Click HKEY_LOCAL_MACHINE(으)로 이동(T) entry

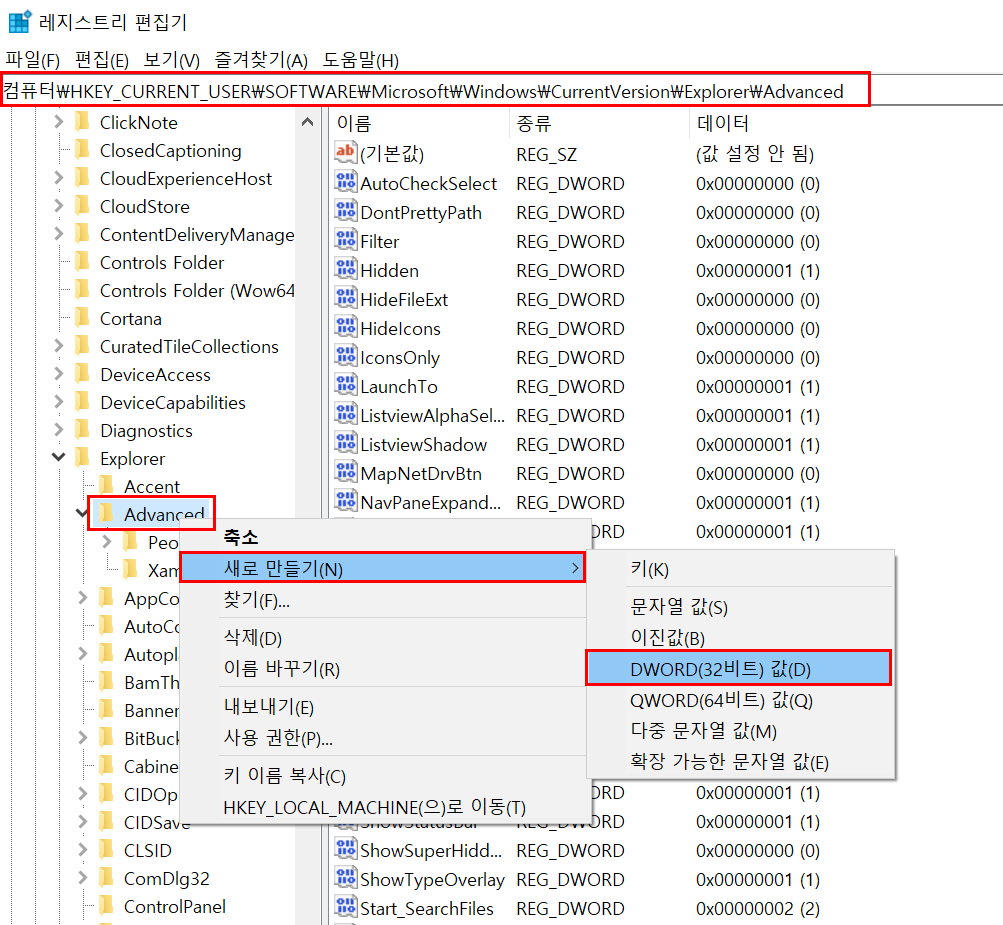pos(383,807)
